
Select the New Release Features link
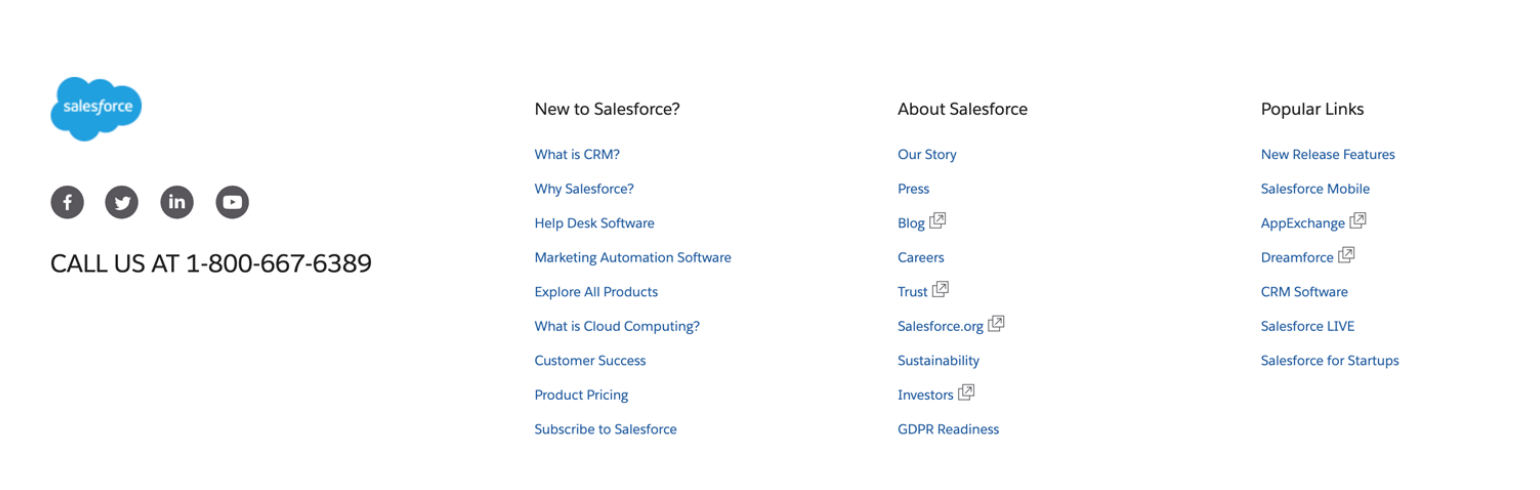point(1328,154)
